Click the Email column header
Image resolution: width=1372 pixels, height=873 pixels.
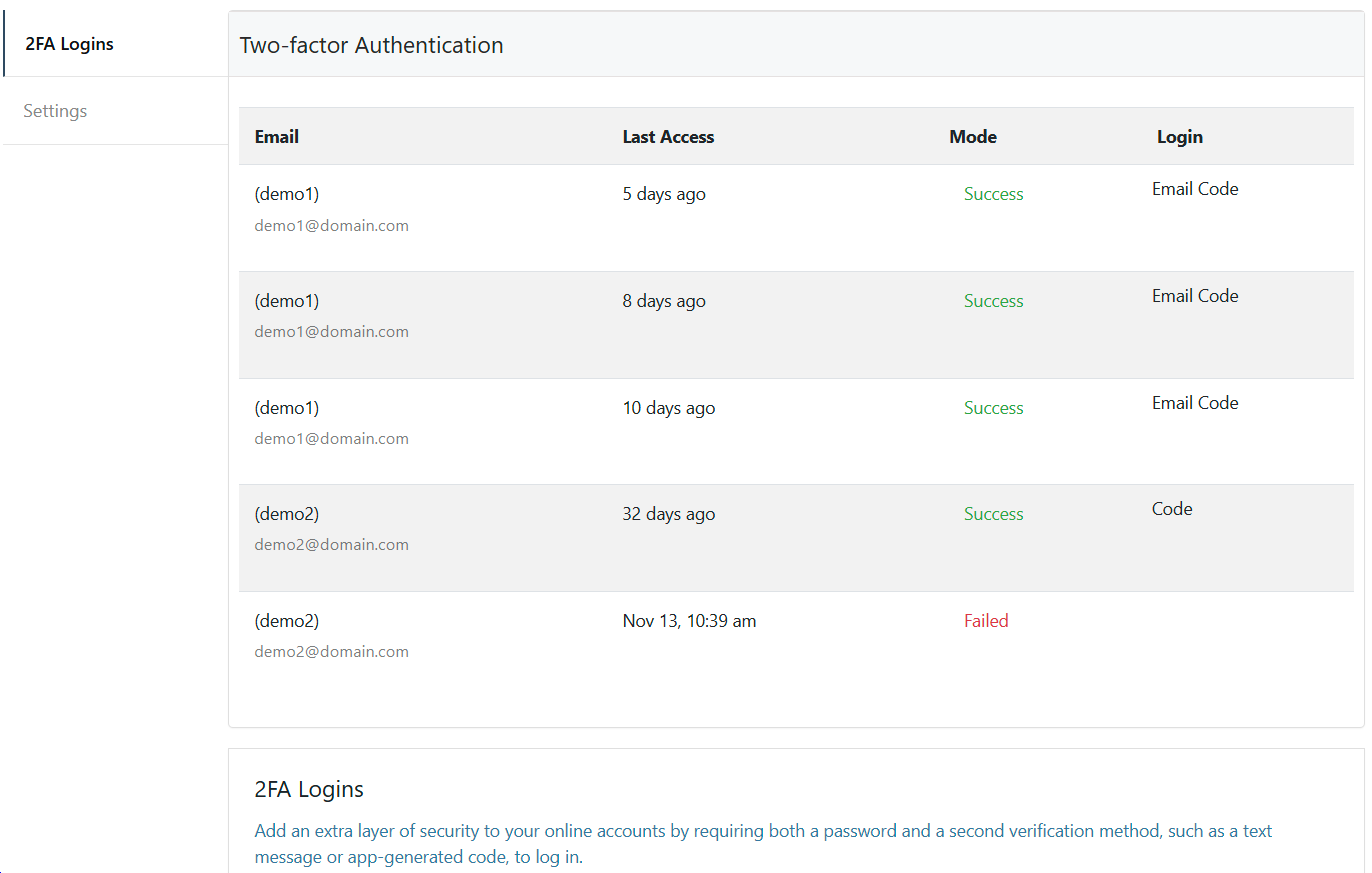tap(277, 137)
